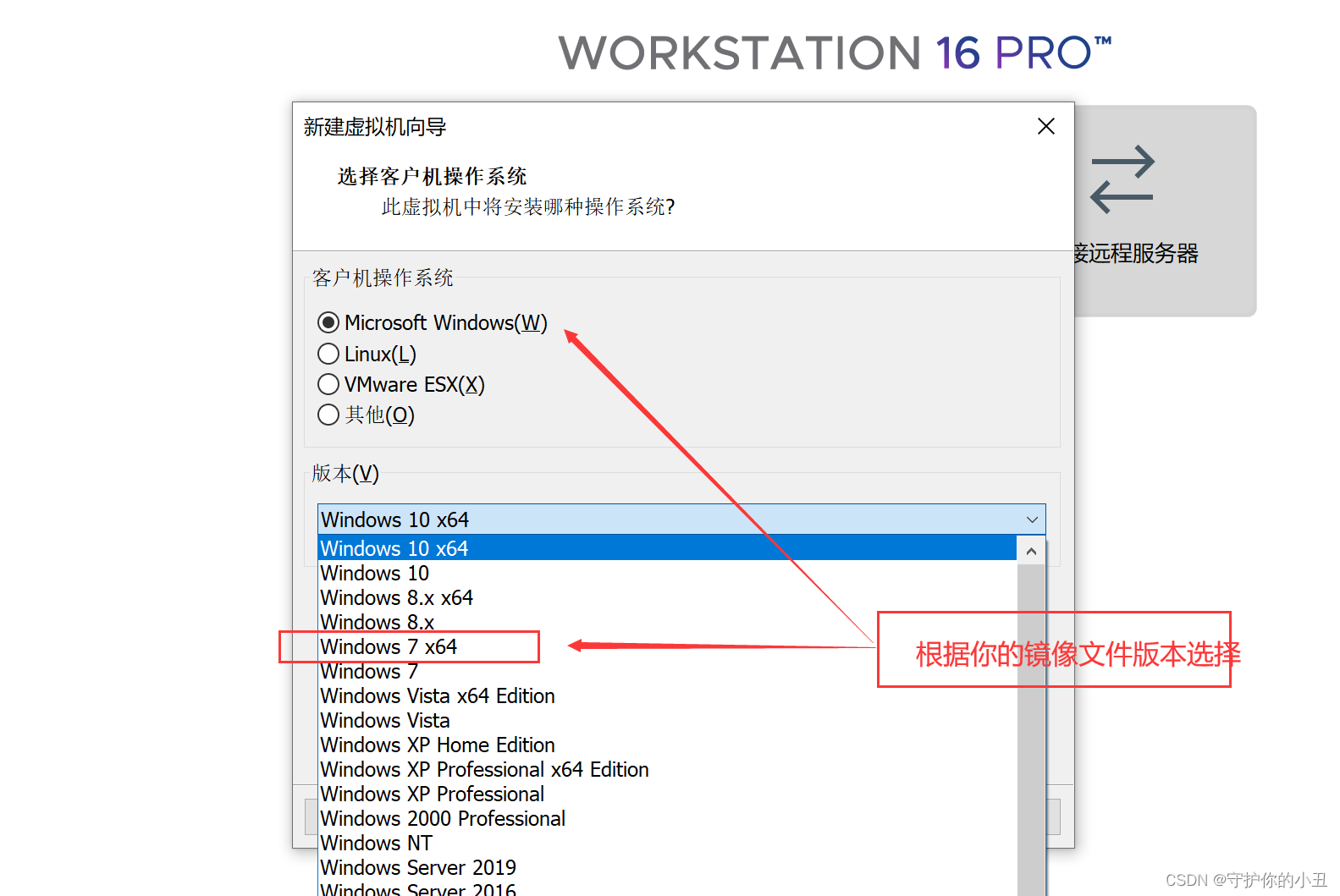This screenshot has height=896, width=1340.
Task: Choose Windows XP Professional x64 Edition
Action: (x=667, y=769)
